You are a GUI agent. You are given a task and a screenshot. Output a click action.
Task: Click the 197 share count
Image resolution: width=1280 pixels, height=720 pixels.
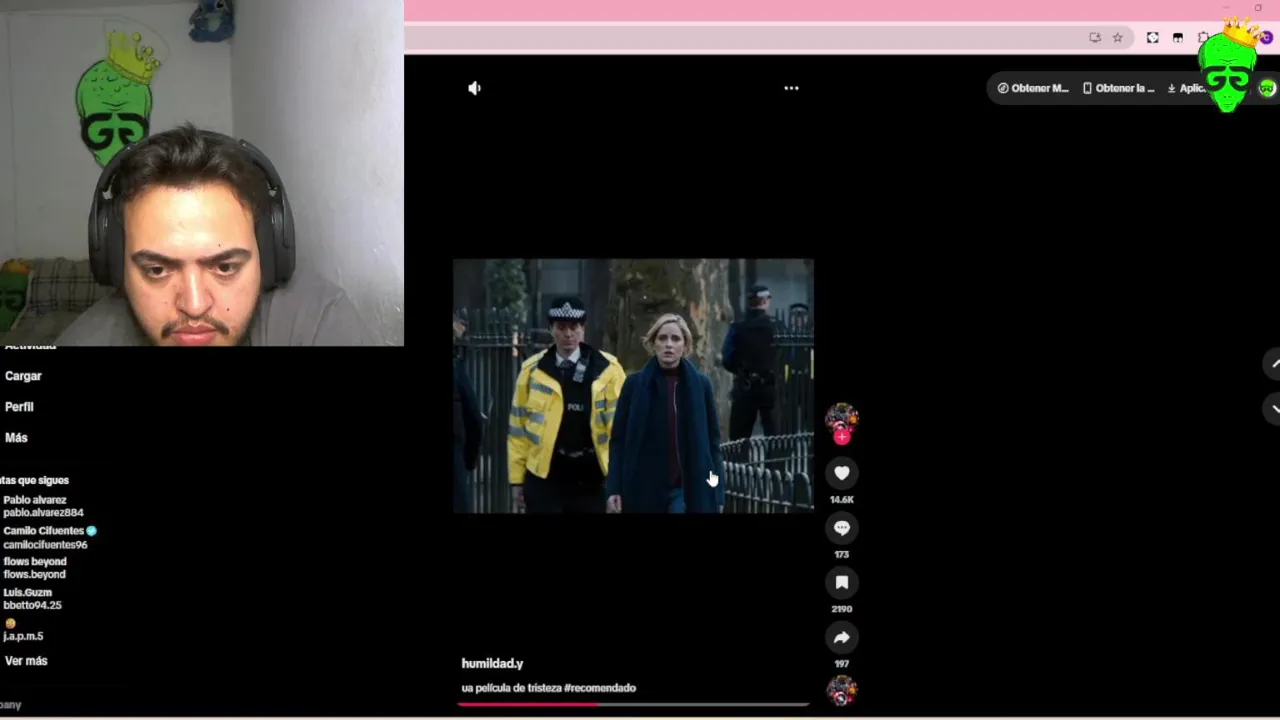coord(842,664)
